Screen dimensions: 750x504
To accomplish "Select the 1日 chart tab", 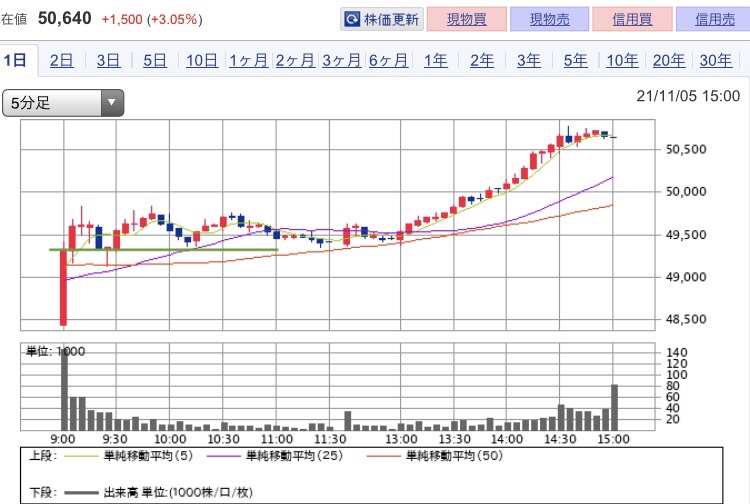I will 15,61.
